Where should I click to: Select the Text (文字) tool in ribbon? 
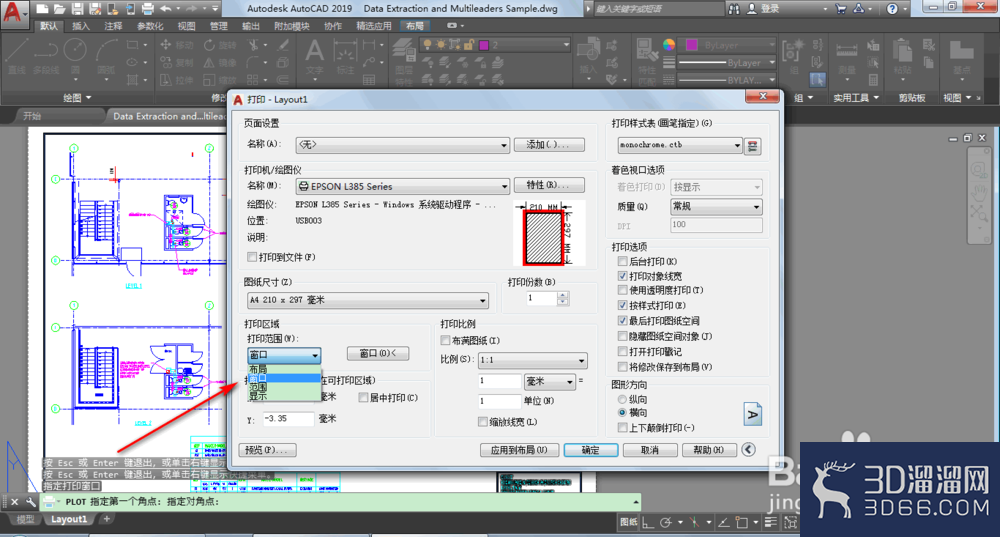[314, 57]
